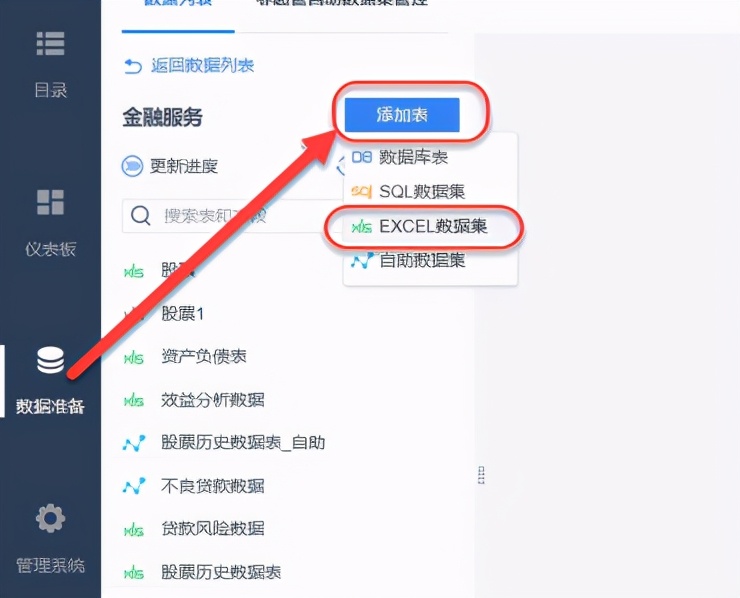The image size is (740, 598).
Task: Open 管理系统 gear icon
Action: [x=50, y=518]
